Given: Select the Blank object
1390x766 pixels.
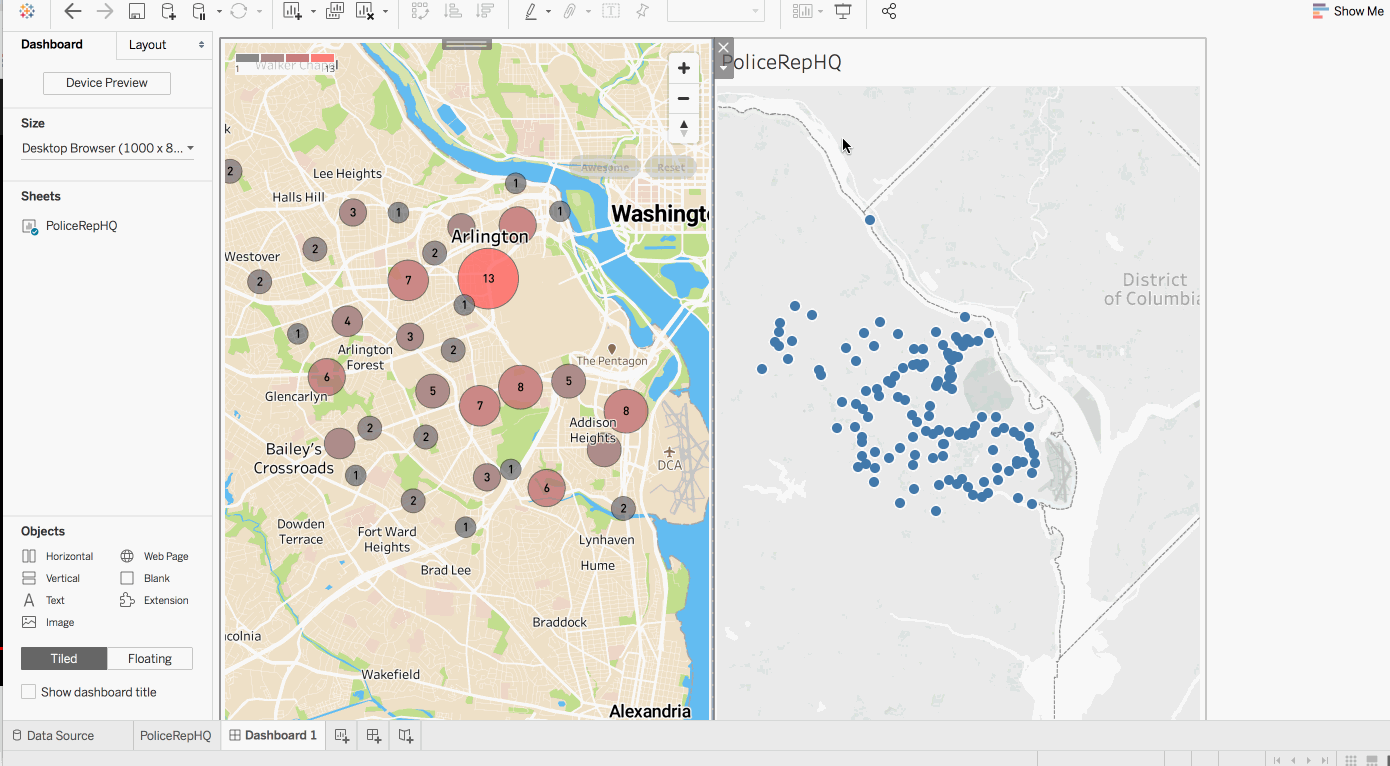Looking at the screenshot, I should point(145,578).
